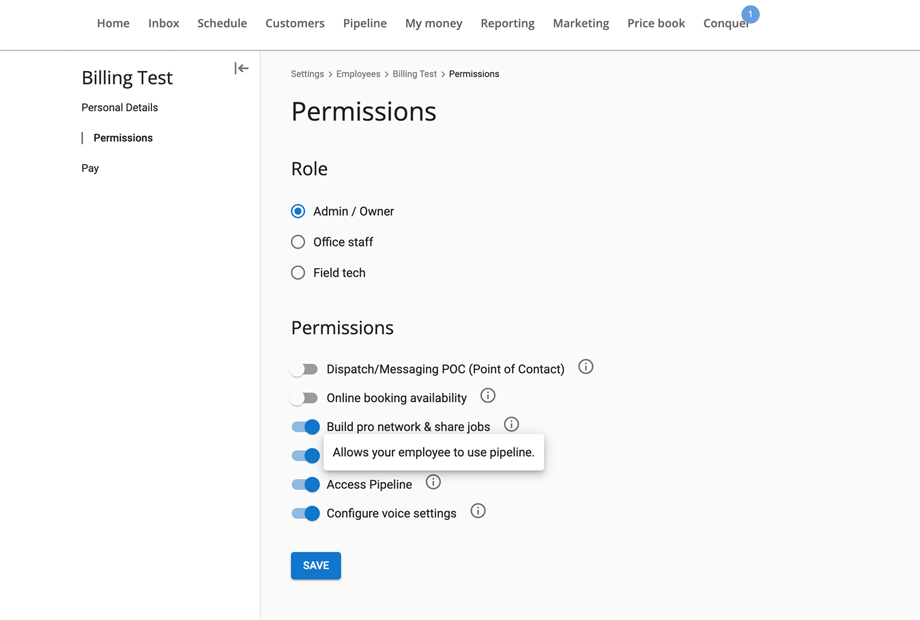The height and width of the screenshot is (620, 920).
Task: Click info icon for Dispatch/Messaging POC
Action: 586,367
